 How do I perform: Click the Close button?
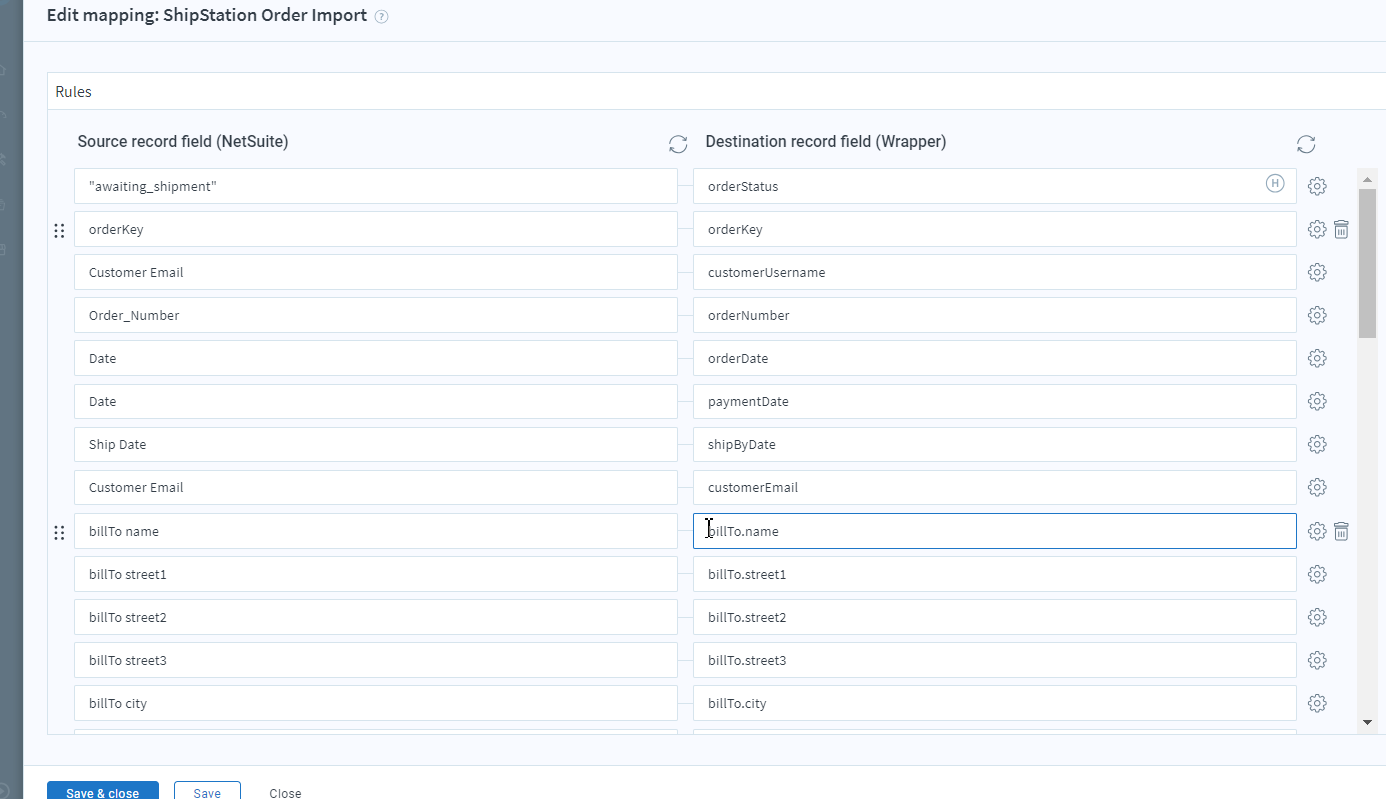coord(285,792)
